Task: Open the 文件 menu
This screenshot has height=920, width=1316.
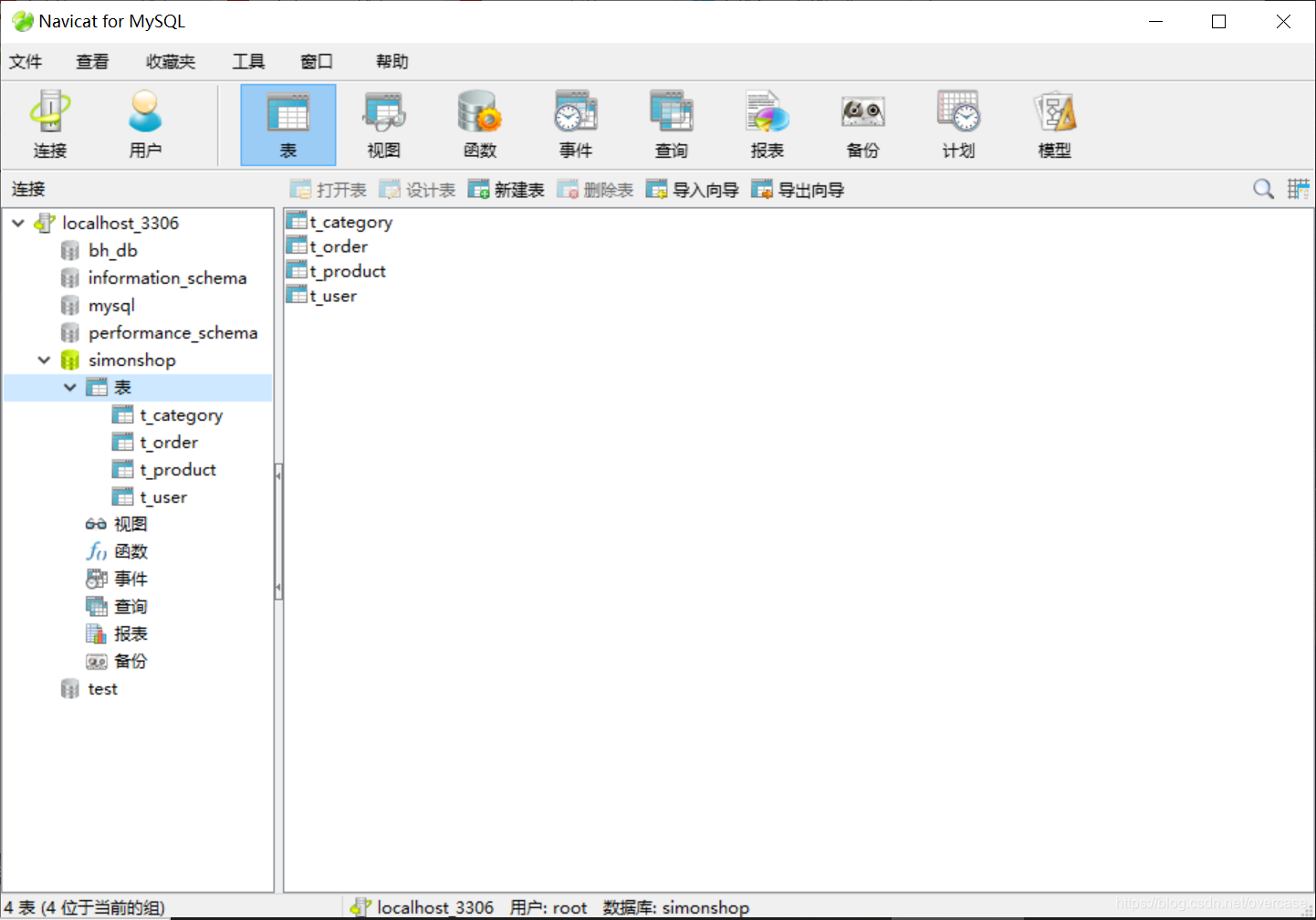Action: click(26, 61)
